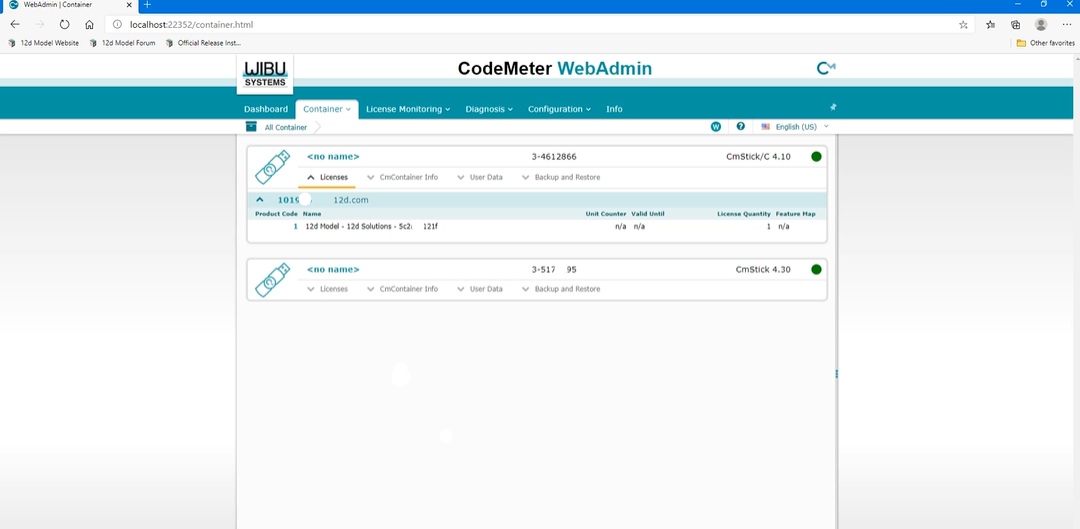Expand Backup and Restore for CmStick 4.30 container
The height and width of the screenshot is (529, 1080).
click(561, 289)
